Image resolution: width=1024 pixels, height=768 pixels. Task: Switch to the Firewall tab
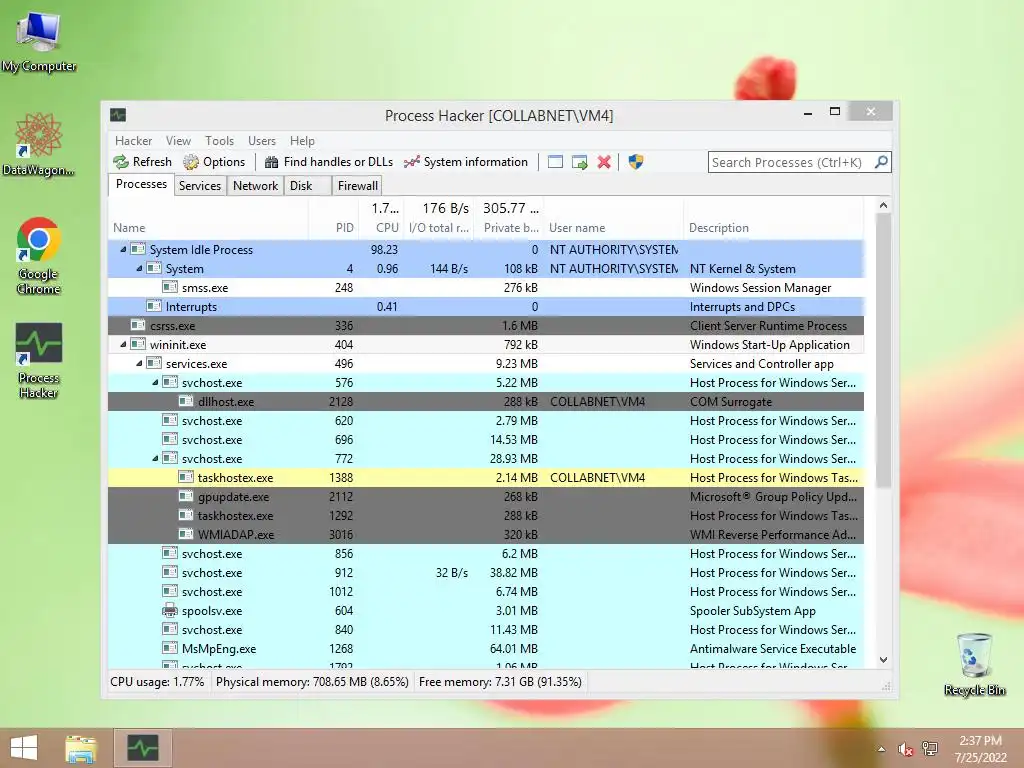(357, 186)
